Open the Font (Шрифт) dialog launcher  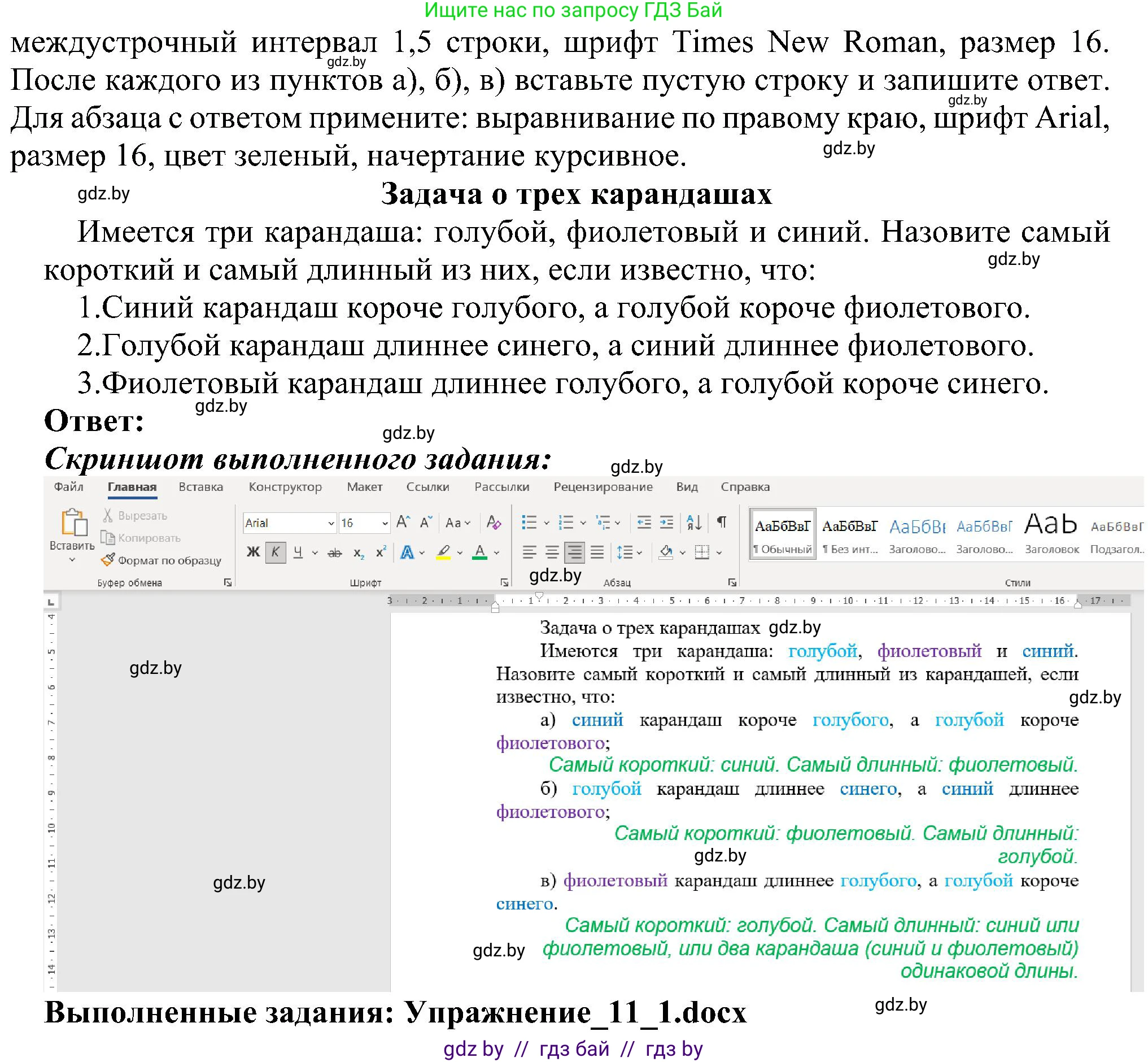[504, 582]
